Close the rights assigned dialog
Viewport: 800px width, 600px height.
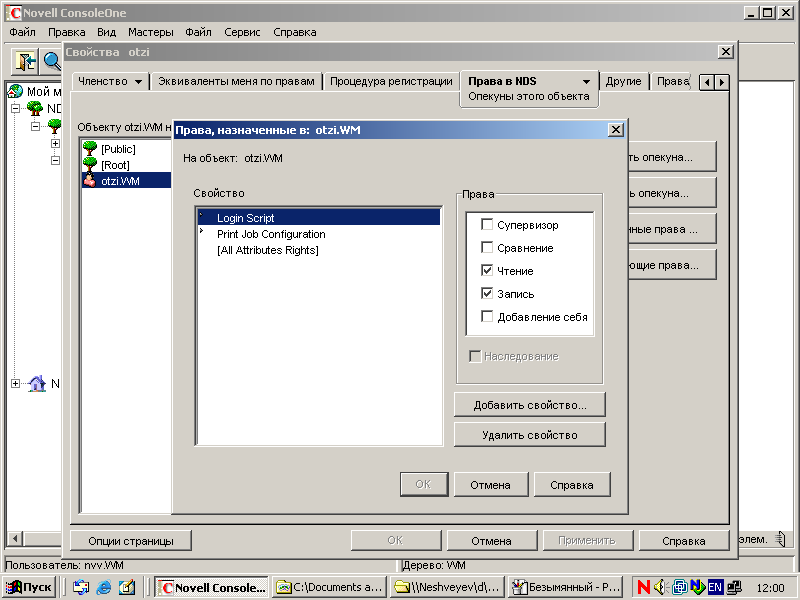pyautogui.click(x=616, y=130)
